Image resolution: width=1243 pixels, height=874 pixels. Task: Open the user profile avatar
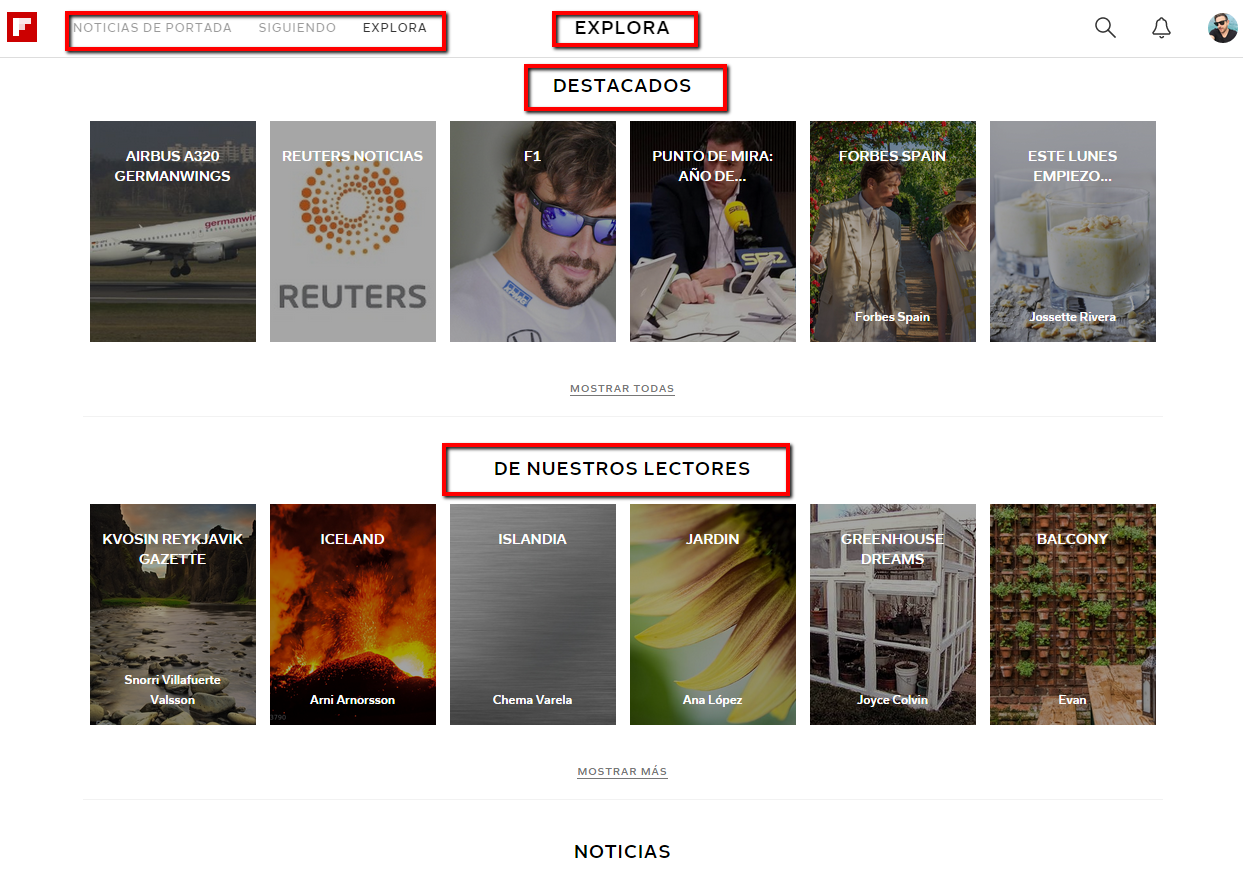1222,28
